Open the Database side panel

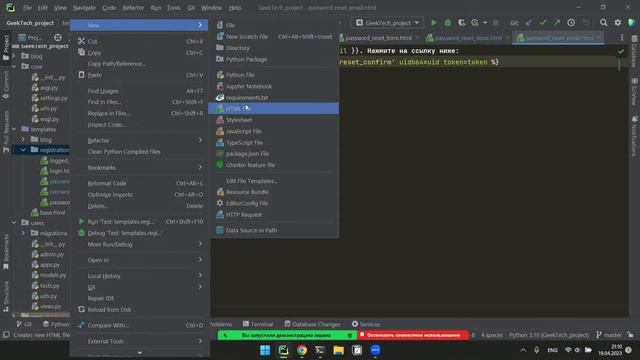click(634, 51)
